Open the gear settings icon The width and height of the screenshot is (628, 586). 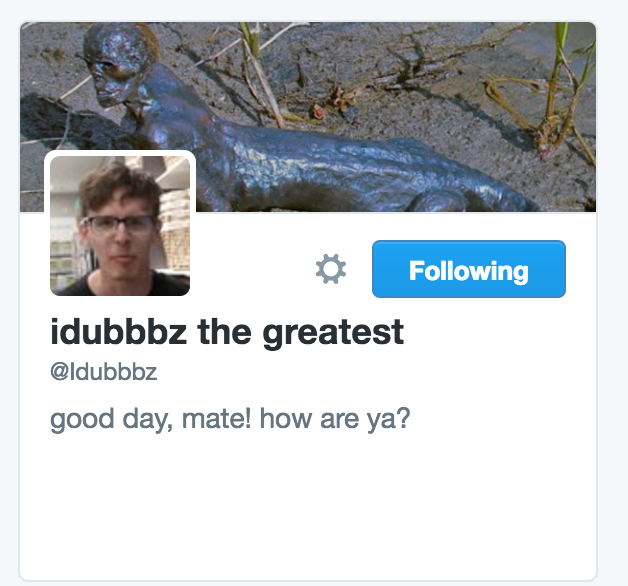tap(330, 269)
